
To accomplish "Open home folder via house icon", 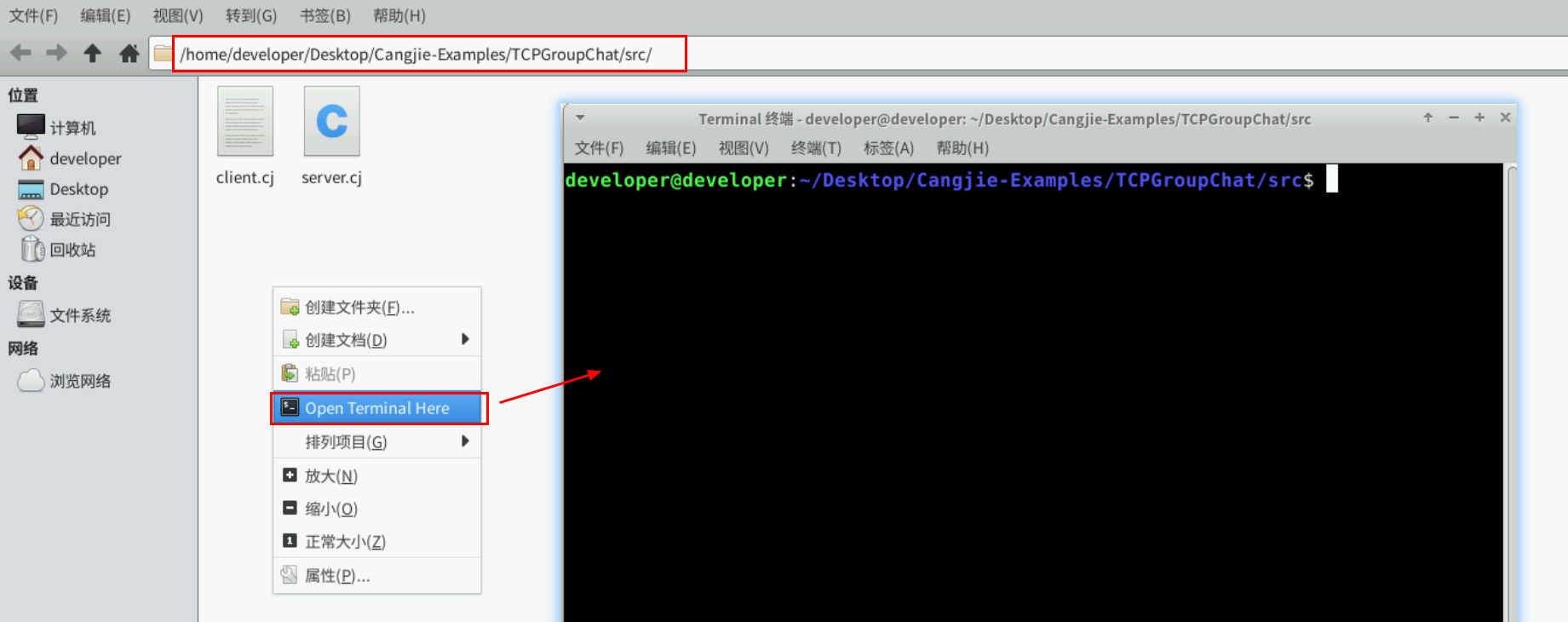I will tap(129, 54).
